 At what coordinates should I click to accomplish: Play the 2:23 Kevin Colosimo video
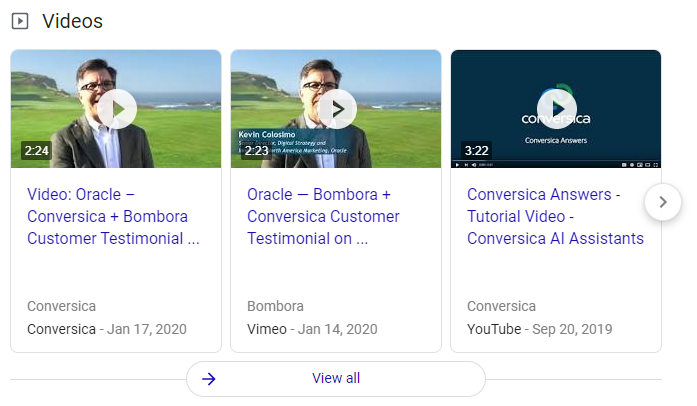click(336, 109)
